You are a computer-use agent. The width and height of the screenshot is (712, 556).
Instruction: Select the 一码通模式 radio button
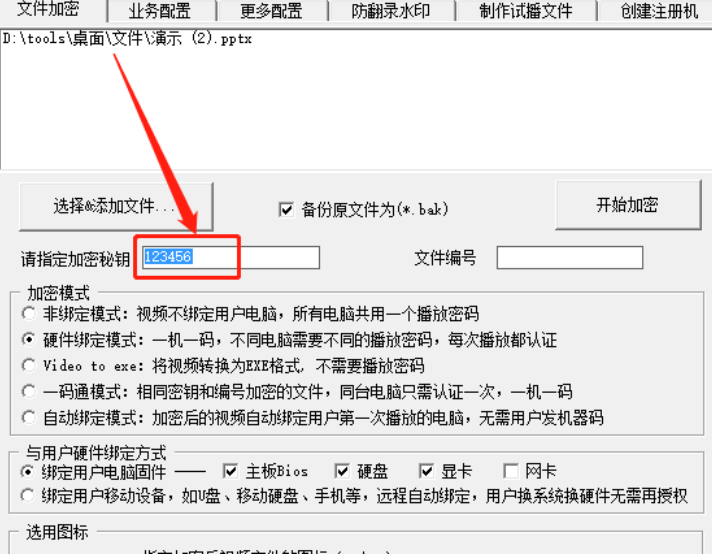[x=29, y=391]
